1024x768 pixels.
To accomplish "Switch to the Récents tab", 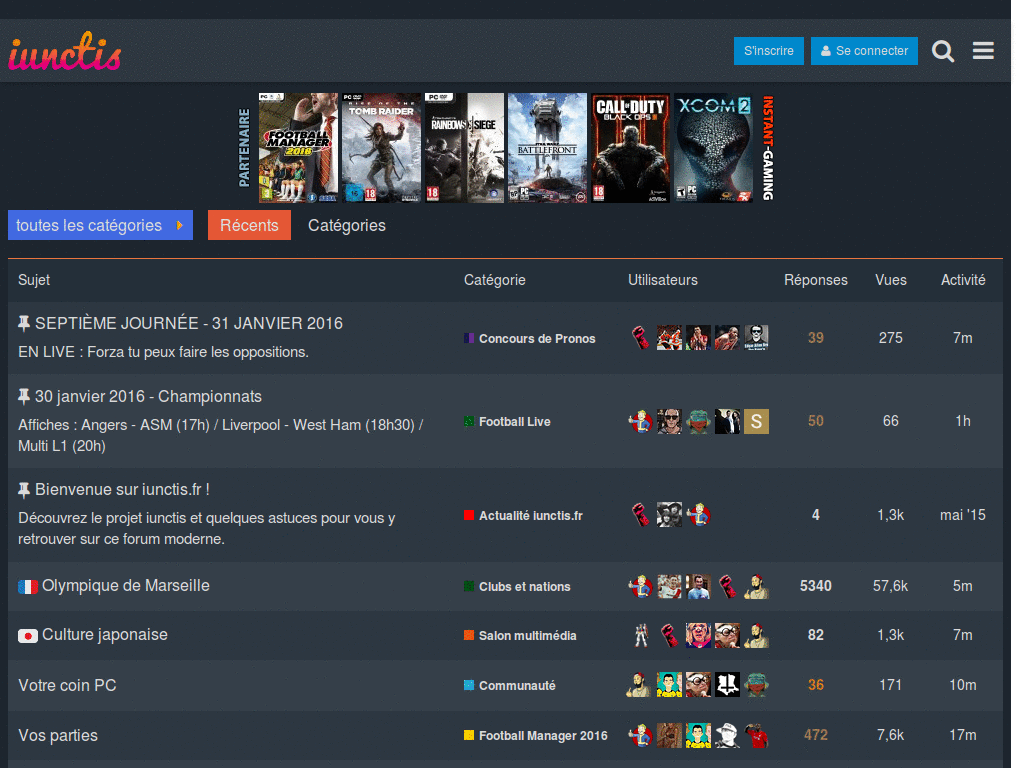I will (x=249, y=225).
